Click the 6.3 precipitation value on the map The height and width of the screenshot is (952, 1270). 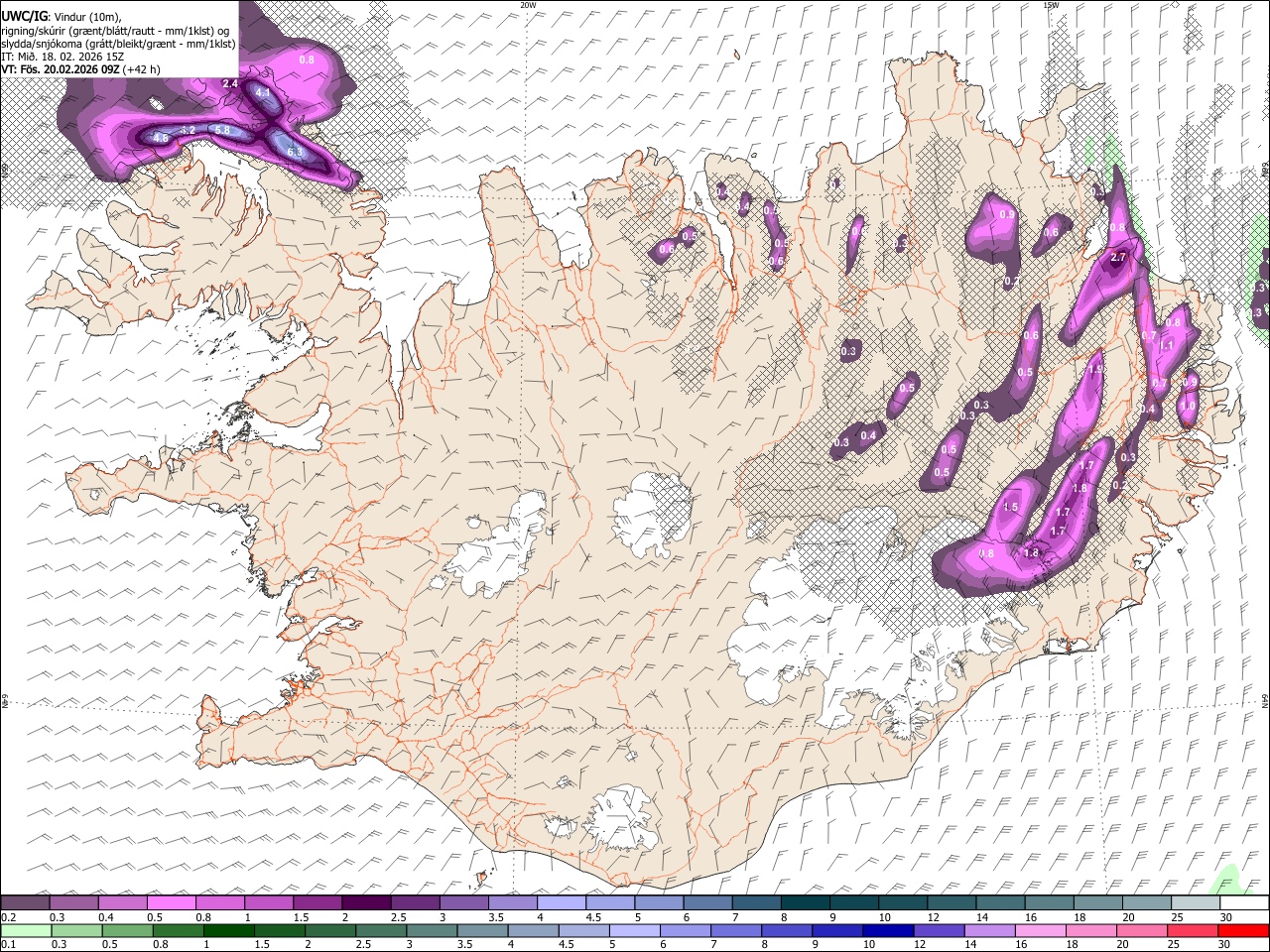point(295,152)
